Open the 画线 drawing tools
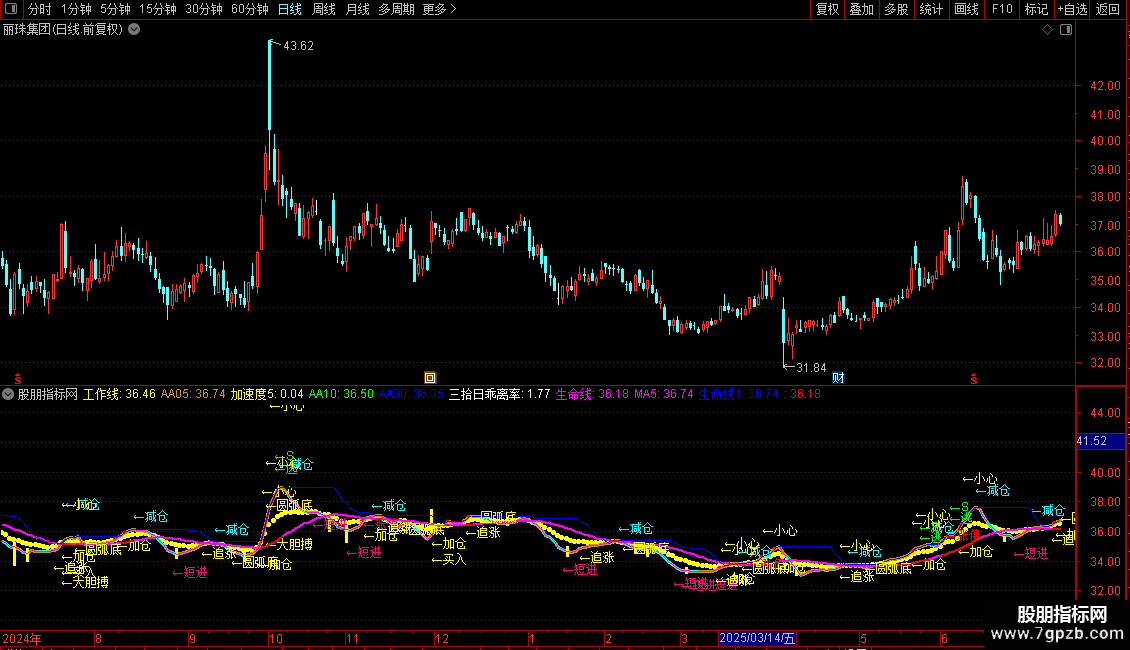Viewport: 1130px width, 650px height. 966,9
